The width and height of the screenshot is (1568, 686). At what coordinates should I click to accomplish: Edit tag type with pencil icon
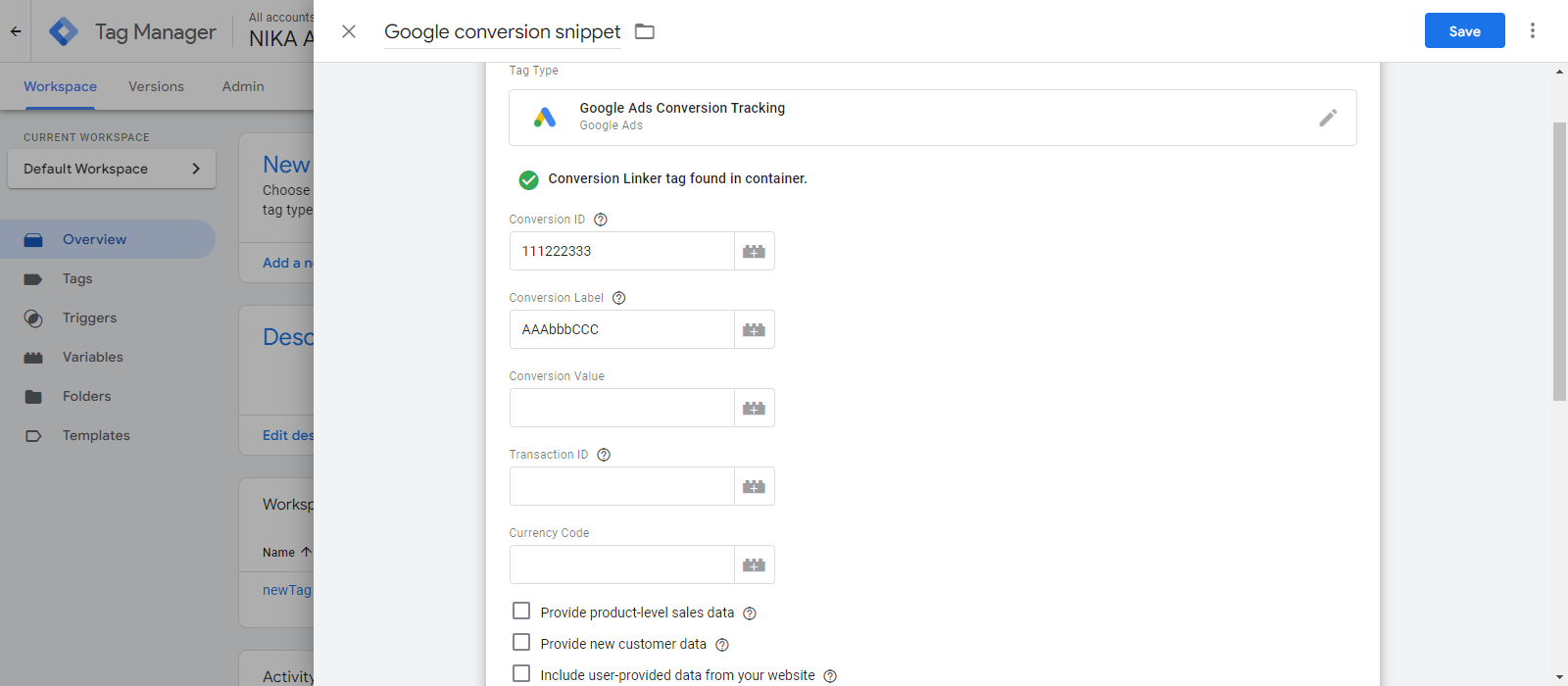[1328, 118]
